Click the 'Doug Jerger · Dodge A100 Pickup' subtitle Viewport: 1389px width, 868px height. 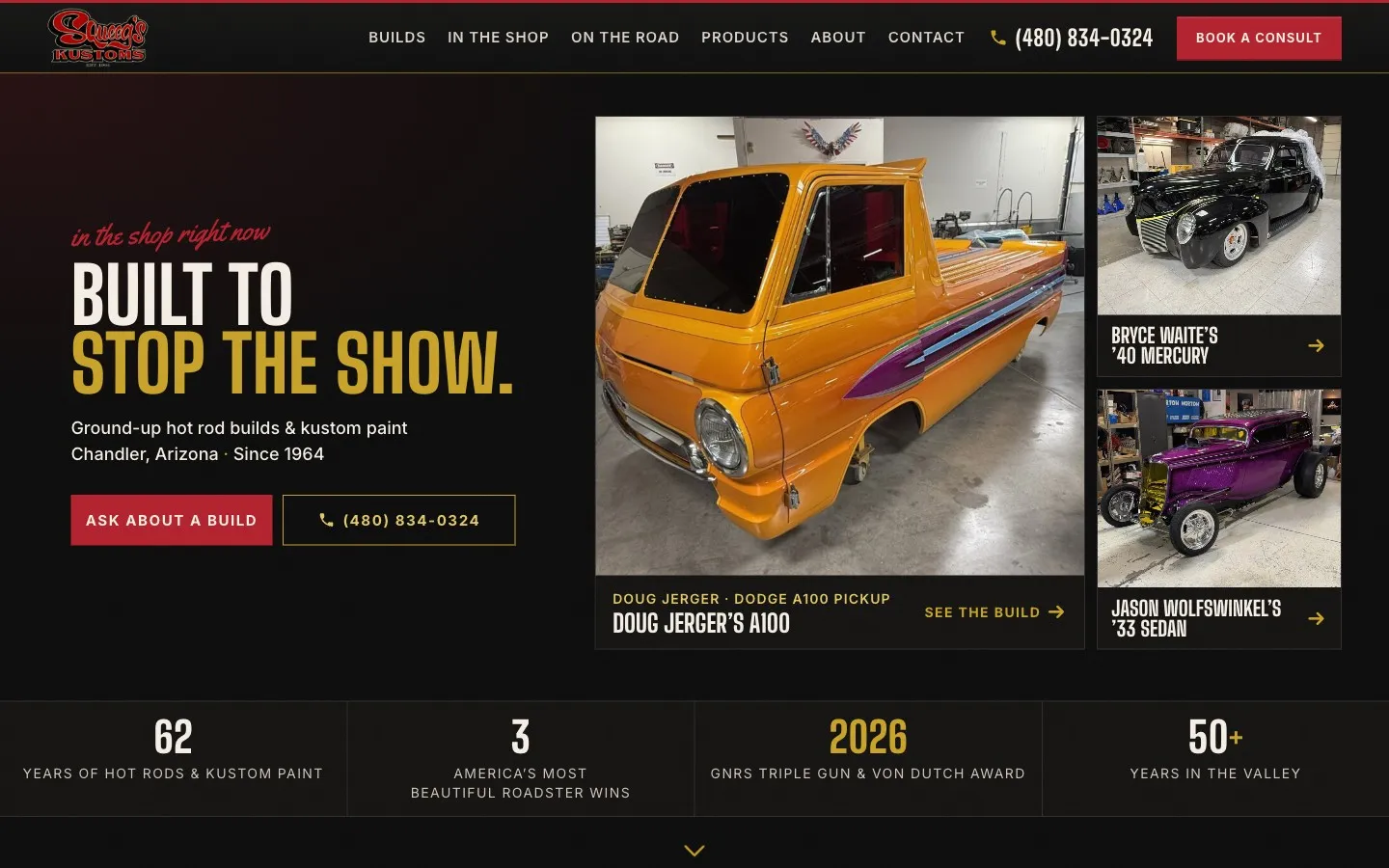(751, 599)
